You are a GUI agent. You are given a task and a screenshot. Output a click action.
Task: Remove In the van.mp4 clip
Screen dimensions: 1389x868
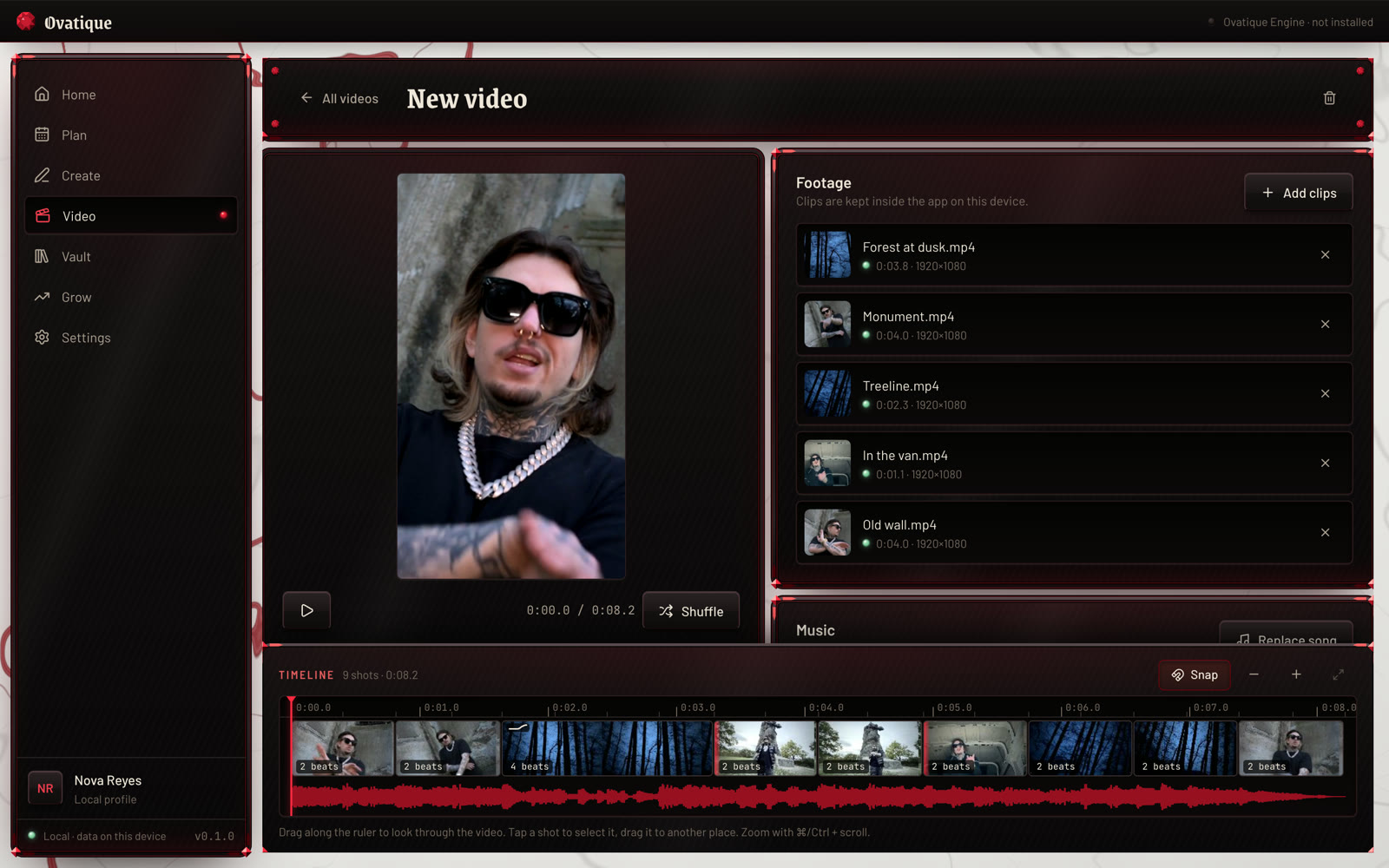pos(1325,463)
